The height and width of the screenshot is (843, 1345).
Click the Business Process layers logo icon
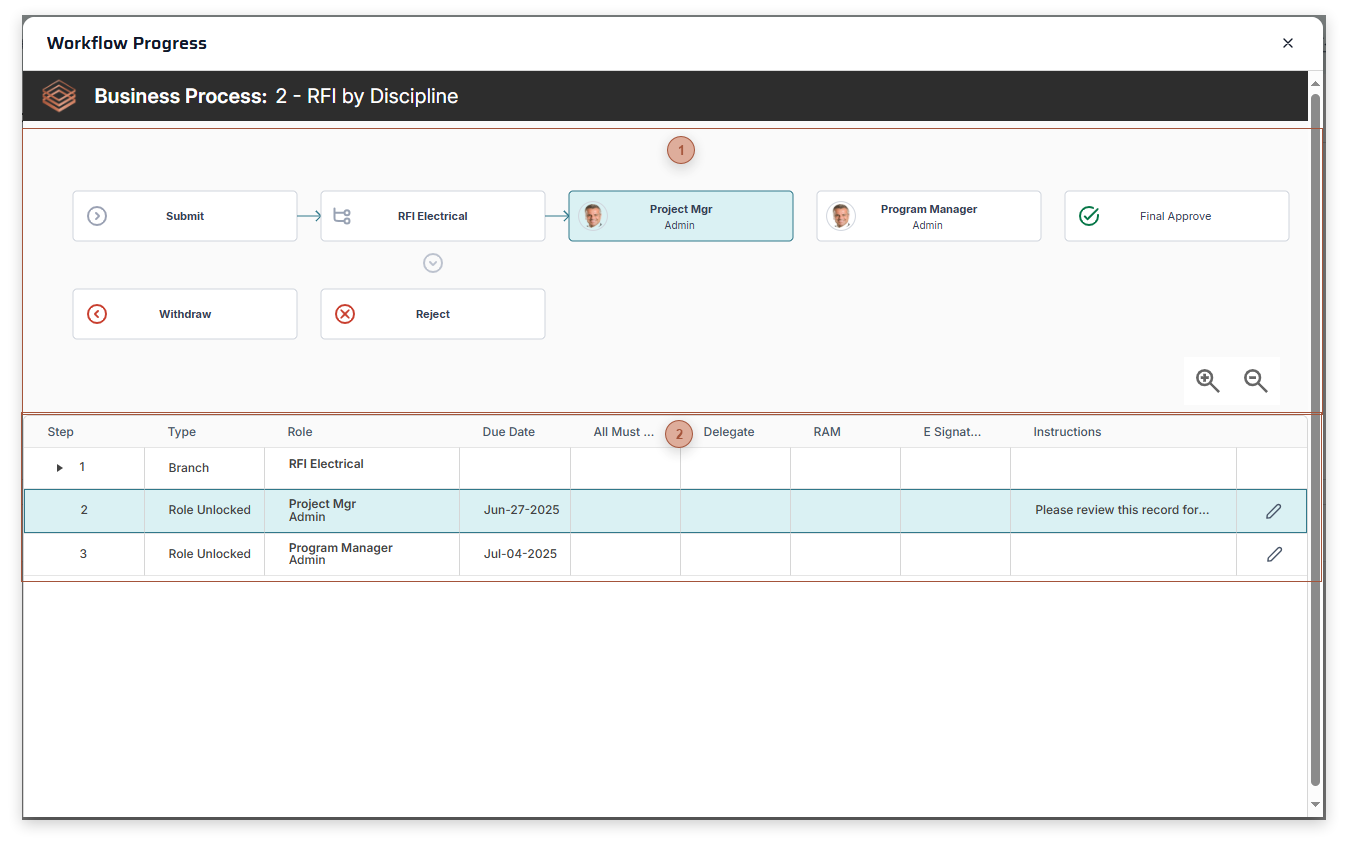(59, 96)
